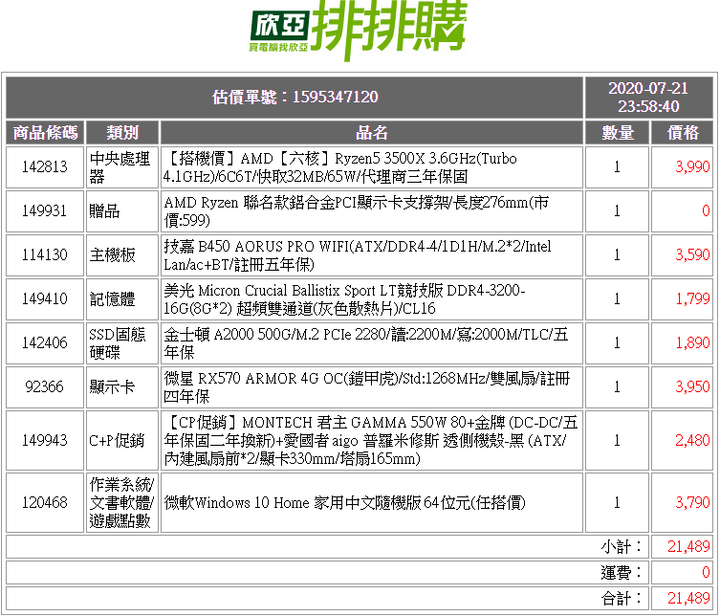This screenshot has height=616, width=720.
Task: Click the price 1,890 for SSD
Action: click(x=692, y=343)
